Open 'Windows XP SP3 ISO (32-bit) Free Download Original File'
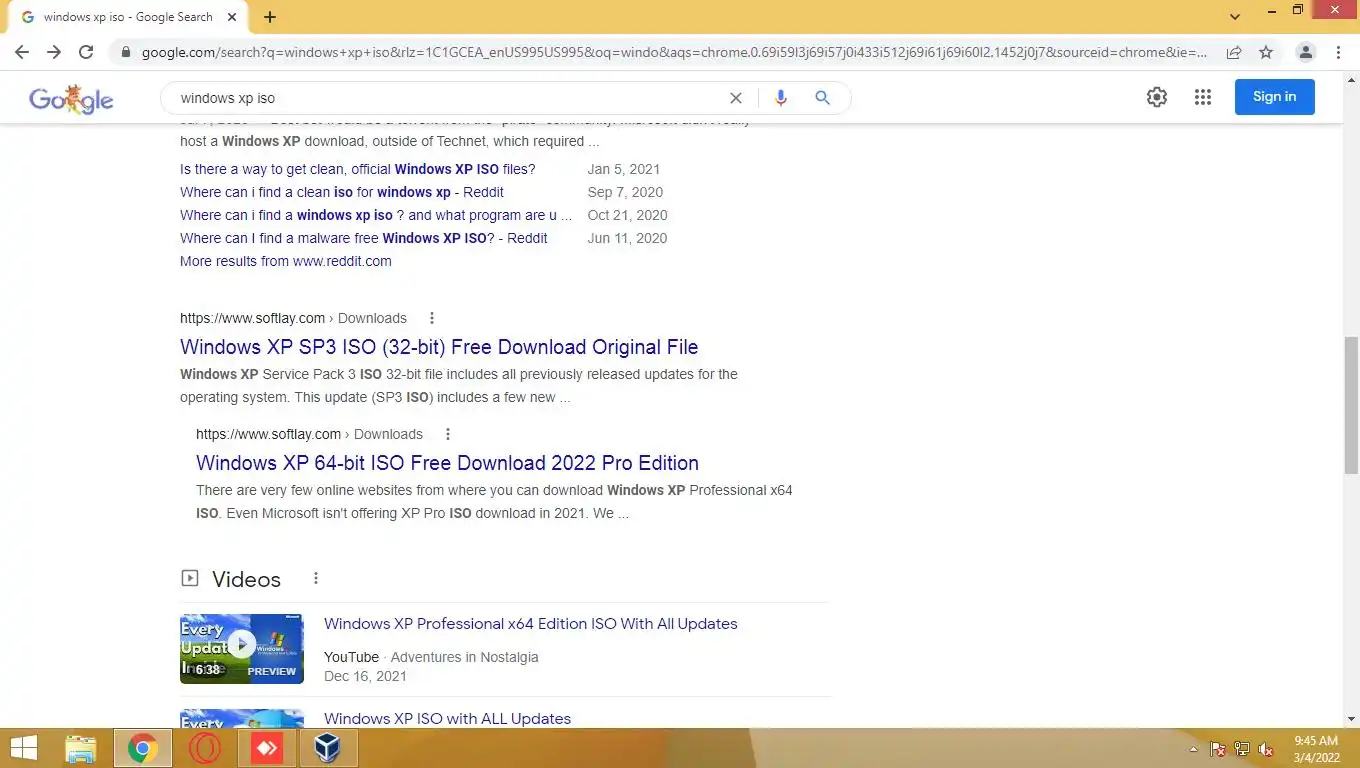 tap(439, 347)
